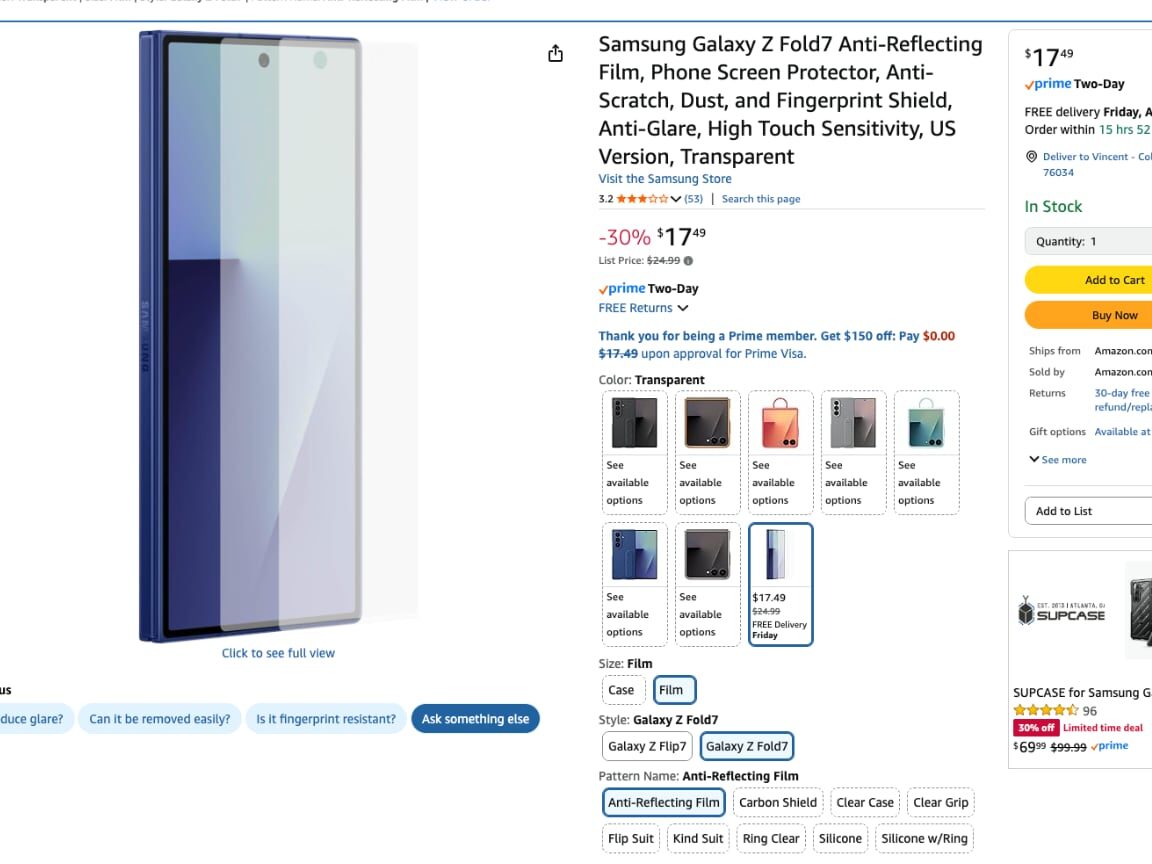Image resolution: width=1152 pixels, height=864 pixels.
Task: Choose the blue Fold case color thumbnail
Action: pyautogui.click(x=634, y=555)
